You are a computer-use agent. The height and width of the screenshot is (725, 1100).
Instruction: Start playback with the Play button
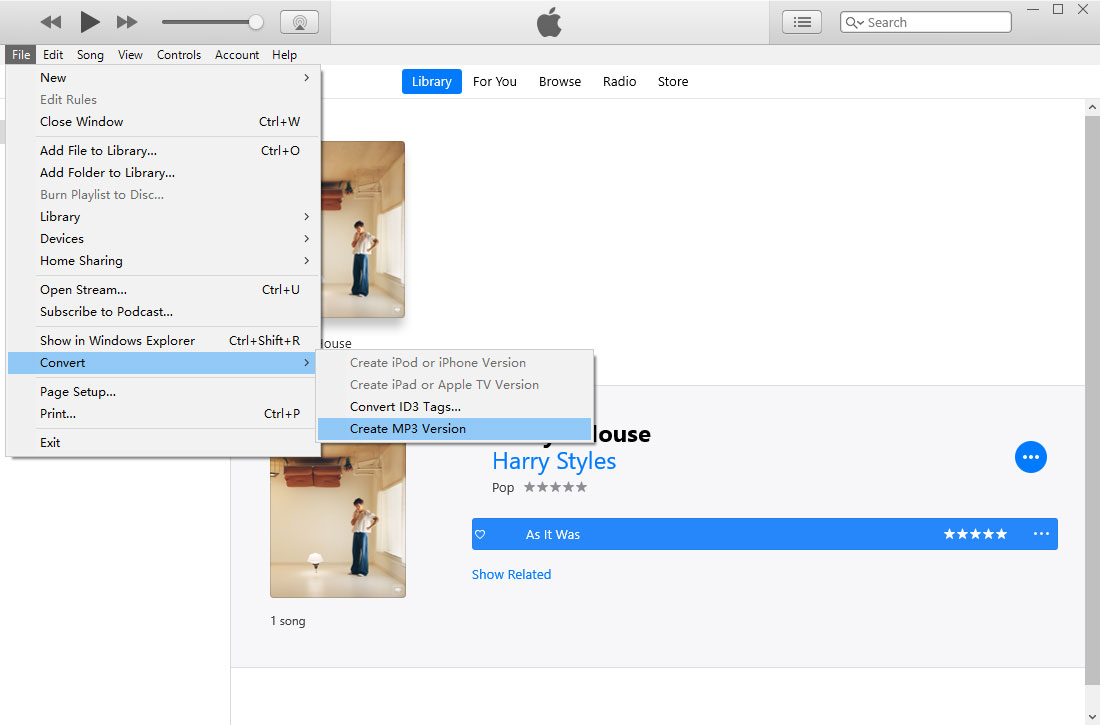coord(89,22)
